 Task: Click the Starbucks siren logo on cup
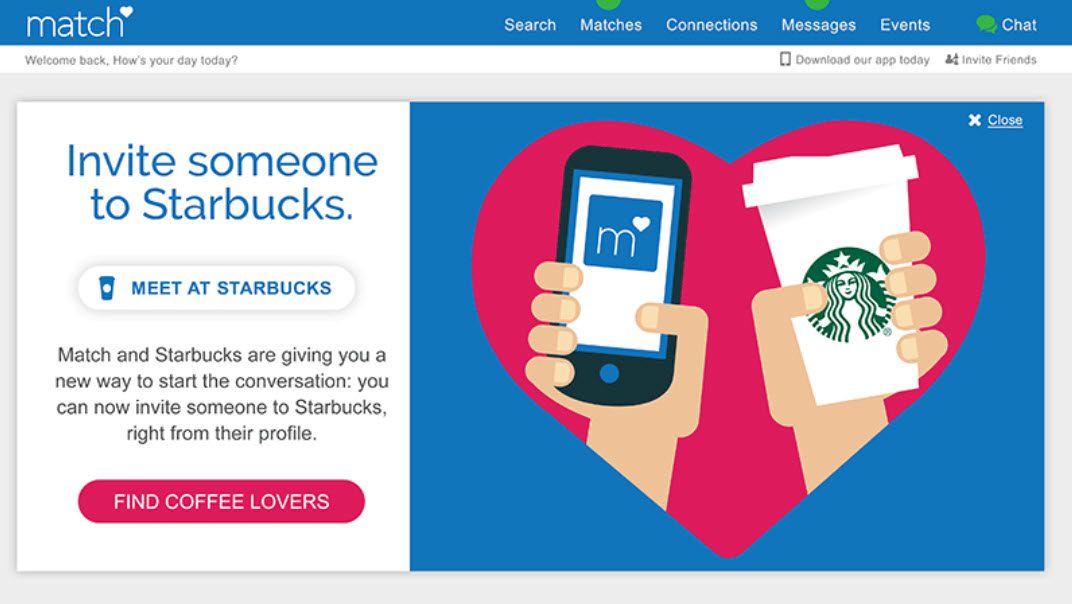(849, 294)
